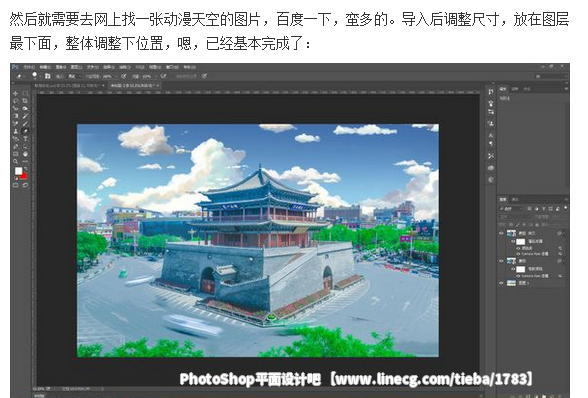Select the Brush tool
Image resolution: width=588 pixels, height=398 pixels.
pos(25,123)
